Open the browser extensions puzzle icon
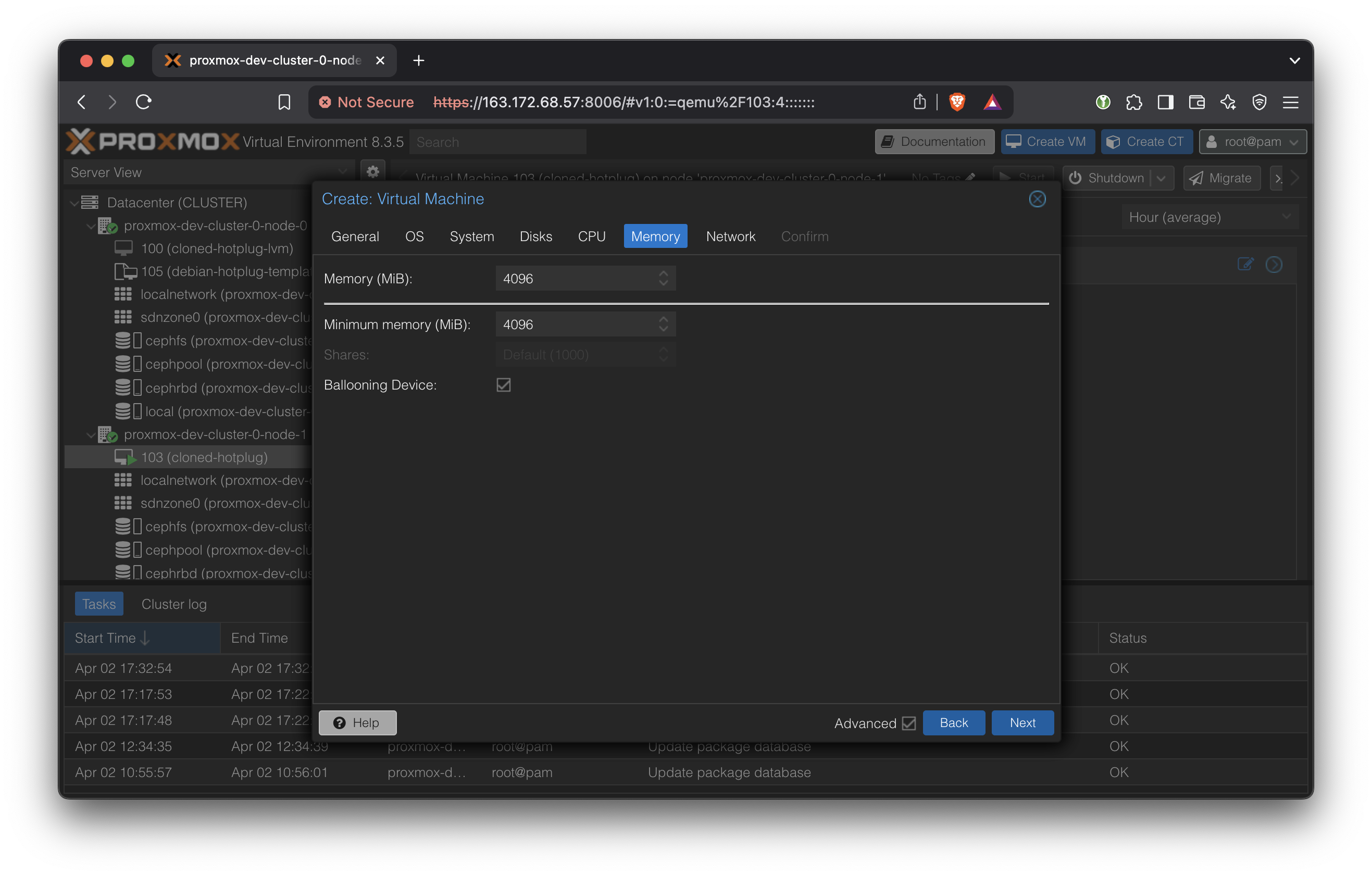 [1134, 102]
